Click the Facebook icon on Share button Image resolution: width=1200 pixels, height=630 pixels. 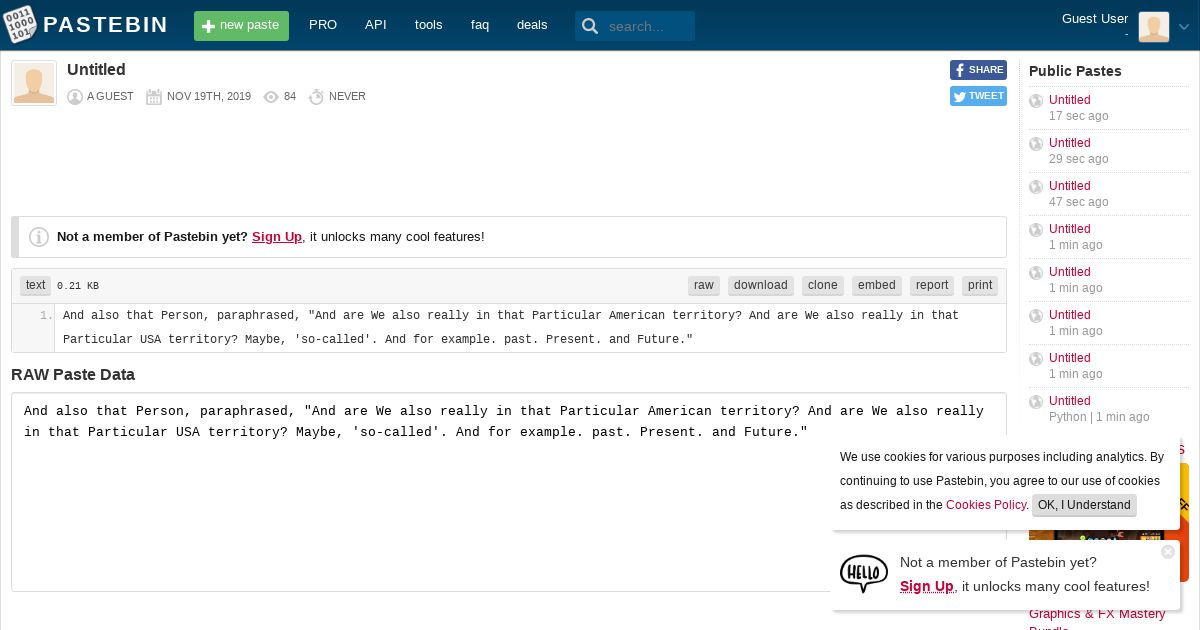(x=960, y=70)
